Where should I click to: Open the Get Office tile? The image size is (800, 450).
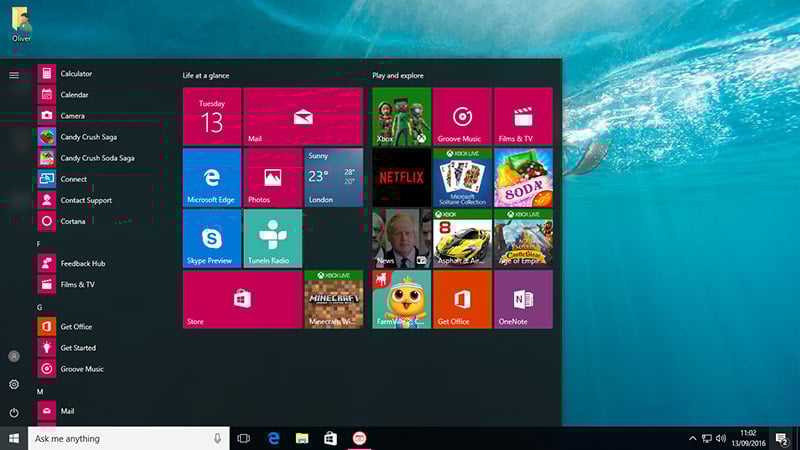point(462,299)
